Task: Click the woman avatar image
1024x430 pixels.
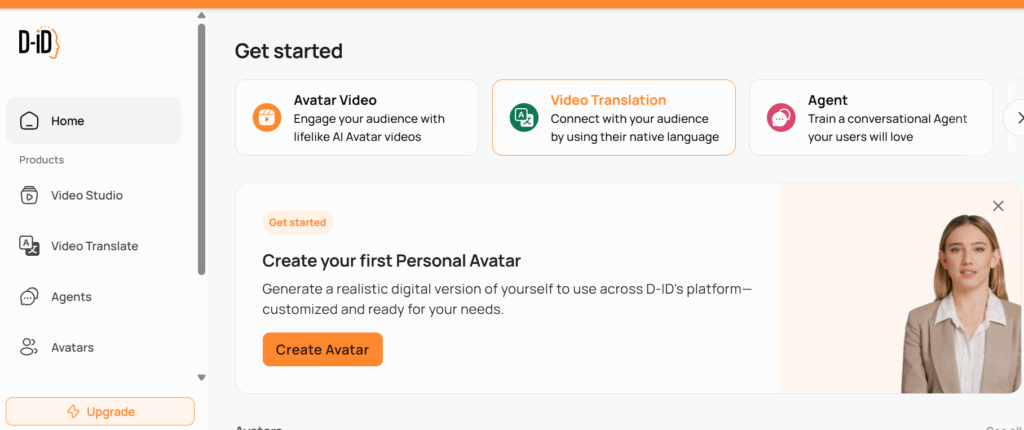Action: [x=961, y=304]
